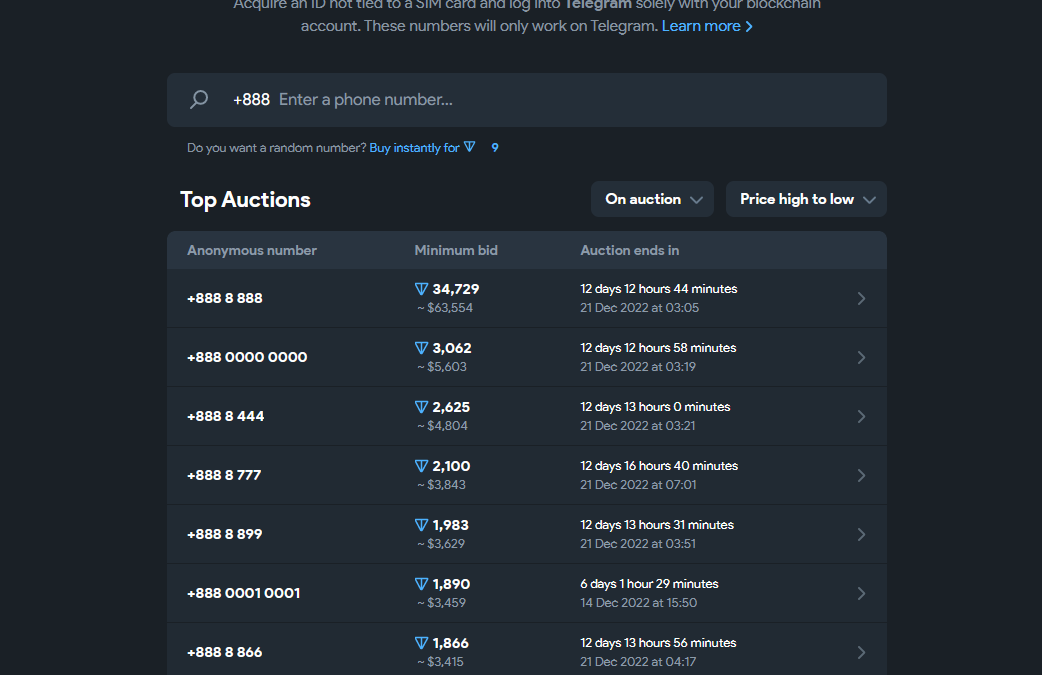
Task: Click the TON icon beside 1,890 bid
Action: click(421, 584)
